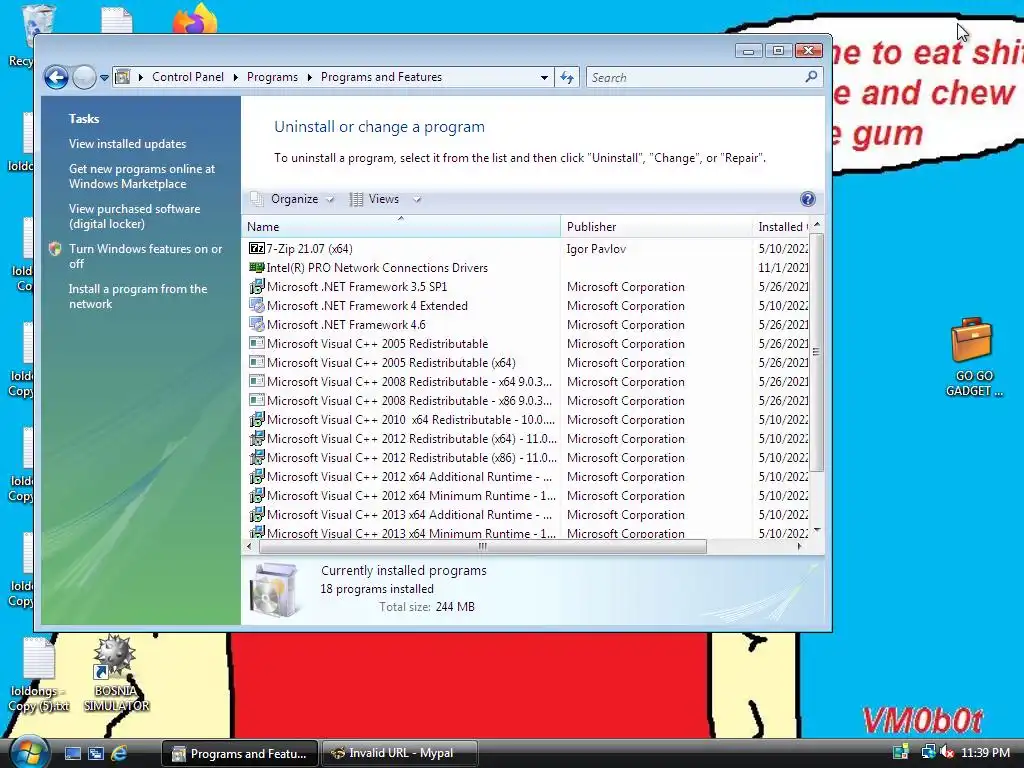The width and height of the screenshot is (1024, 768).
Task: Click the taskbar clock 11:39 PM
Action: (985, 753)
